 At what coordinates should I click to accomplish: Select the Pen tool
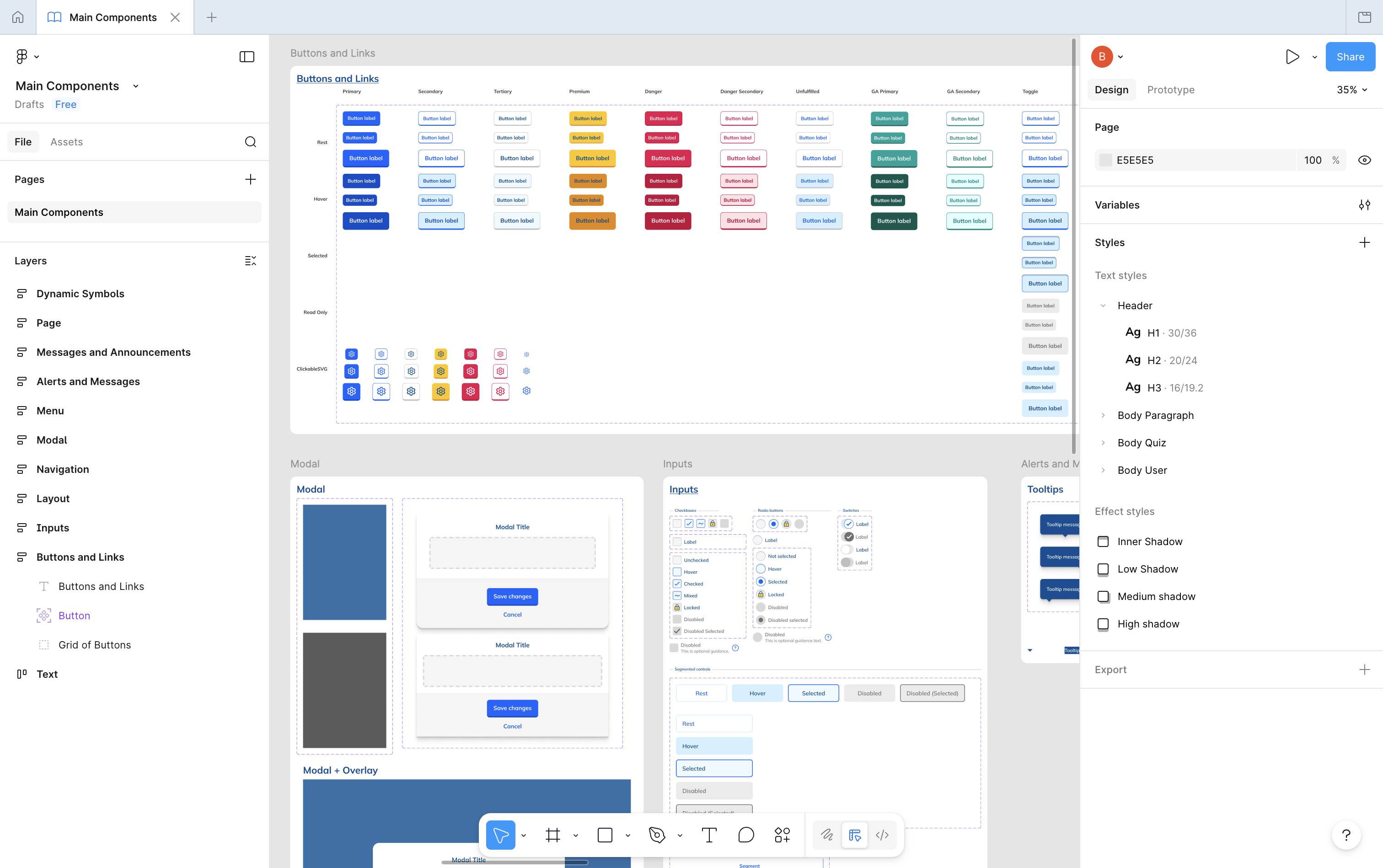coord(657,835)
